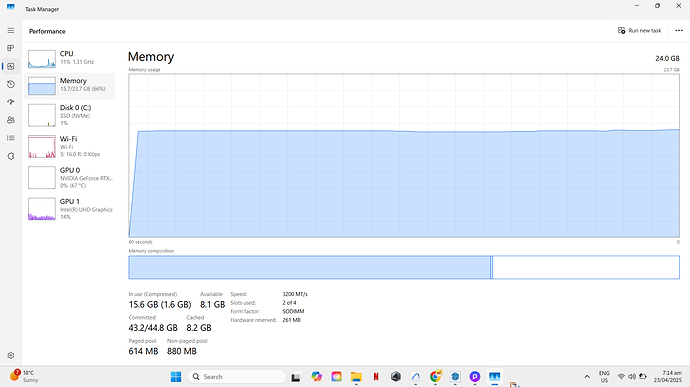Click the in-use value 15.6 GB (1.6 GB)
Viewport: 690px width, 387px height.
tap(160, 305)
